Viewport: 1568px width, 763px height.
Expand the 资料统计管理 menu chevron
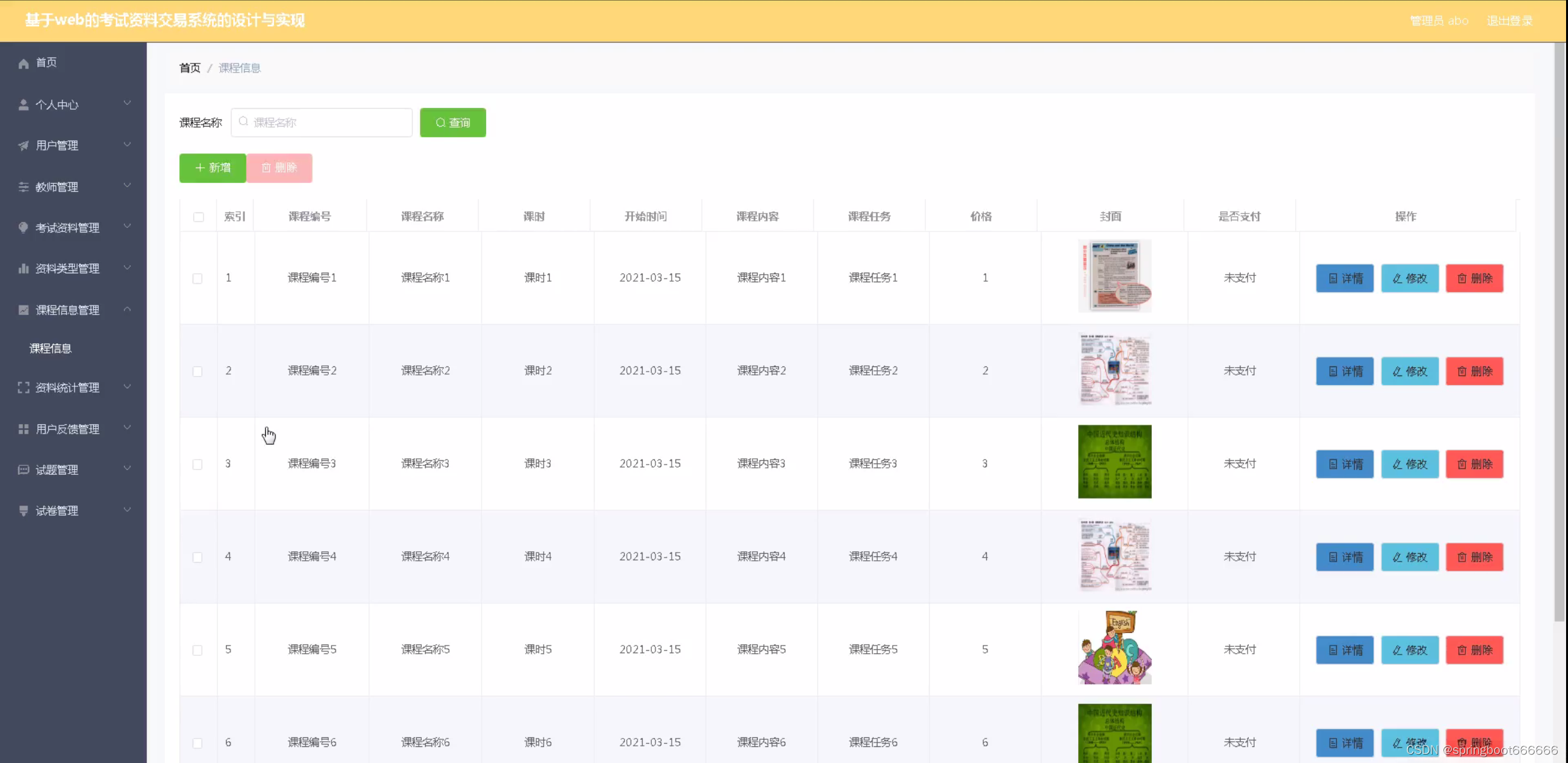tap(127, 387)
